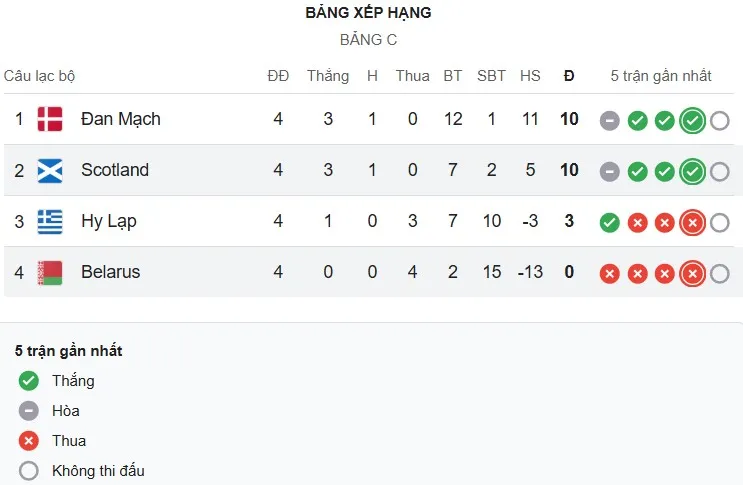This screenshot has width=743, height=485.
Task: Click the Scotland flag icon
Action: pos(50,171)
